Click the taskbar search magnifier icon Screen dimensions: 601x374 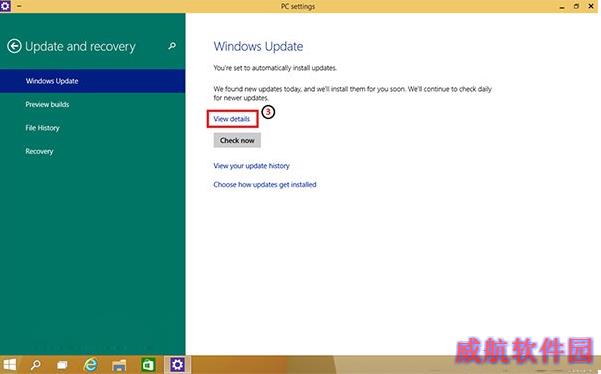[36, 364]
